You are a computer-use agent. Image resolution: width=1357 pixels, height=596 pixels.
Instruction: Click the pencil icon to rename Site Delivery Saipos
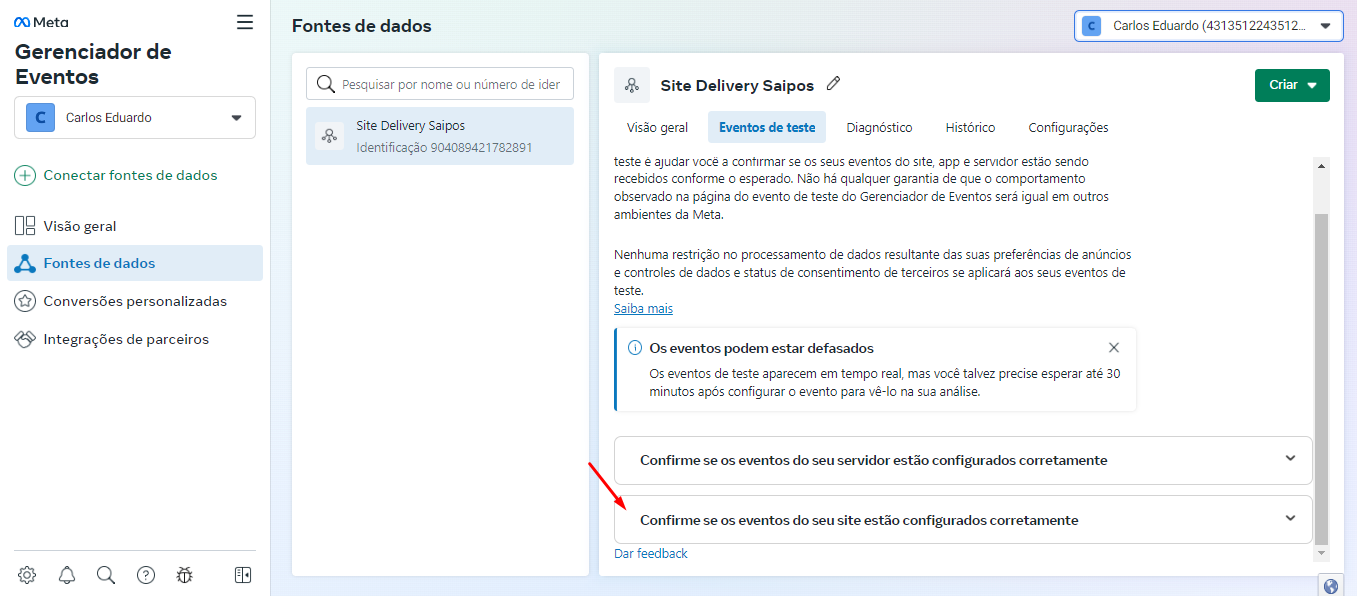833,84
